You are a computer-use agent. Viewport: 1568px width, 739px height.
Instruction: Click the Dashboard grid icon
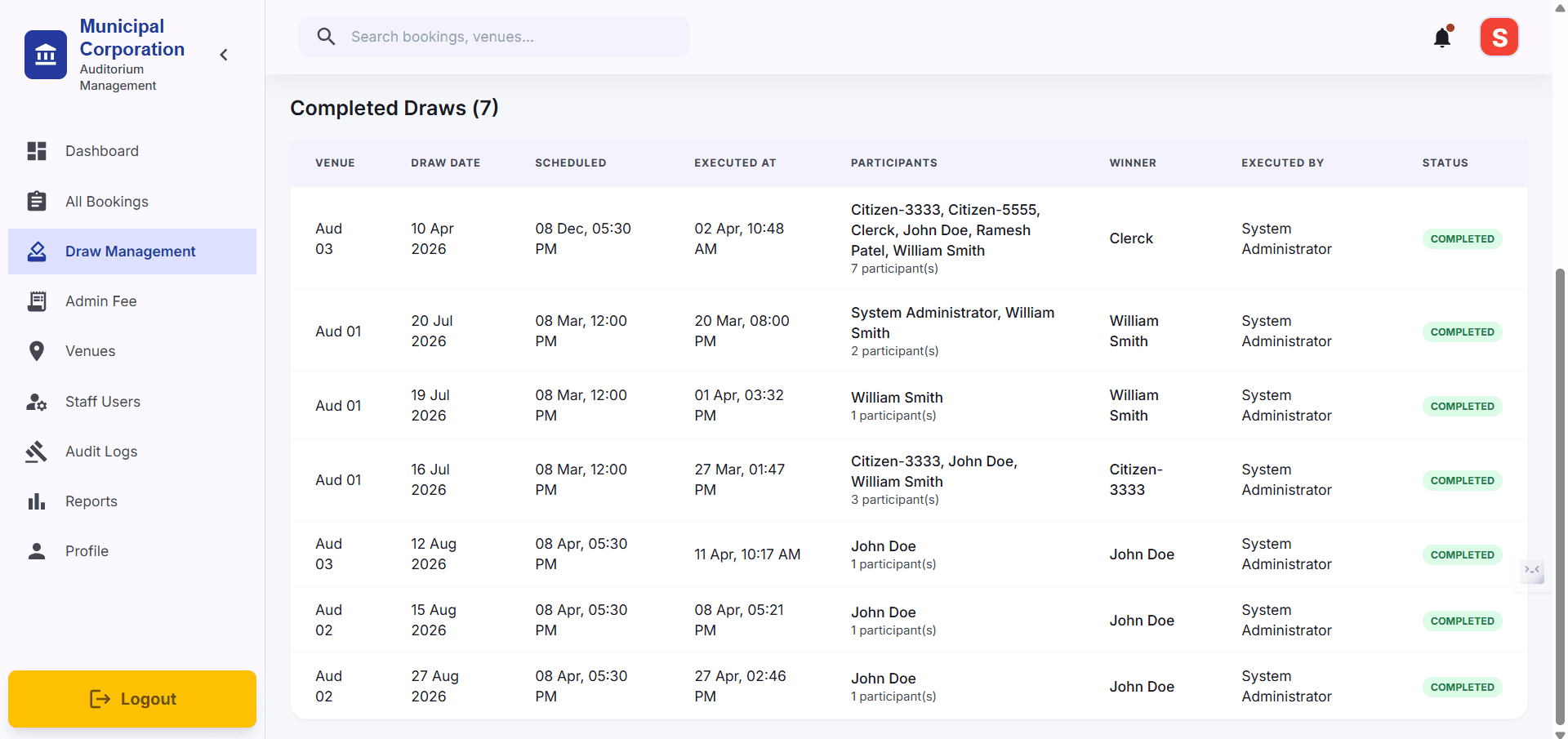(37, 151)
